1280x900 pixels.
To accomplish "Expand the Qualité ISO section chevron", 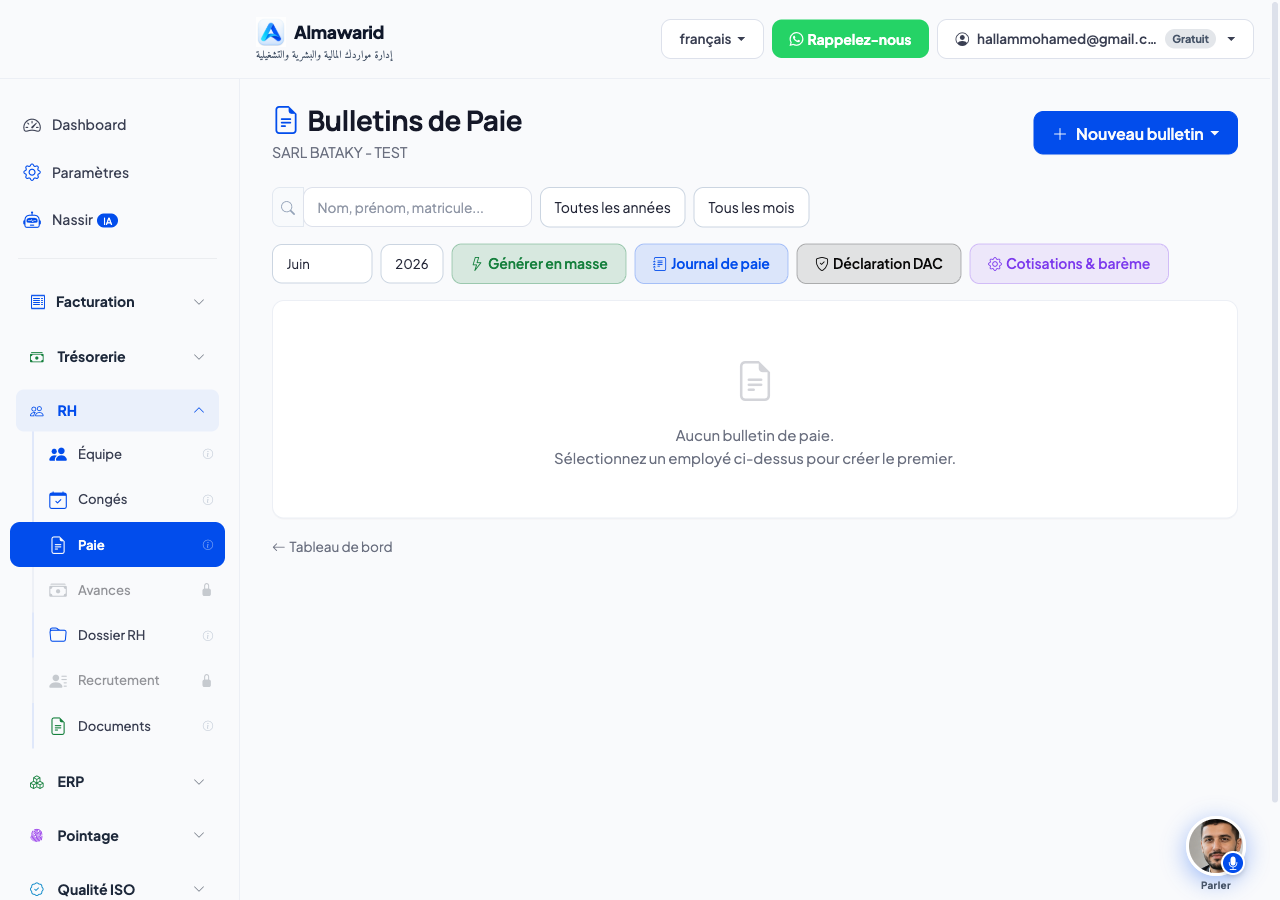I will [x=199, y=889].
